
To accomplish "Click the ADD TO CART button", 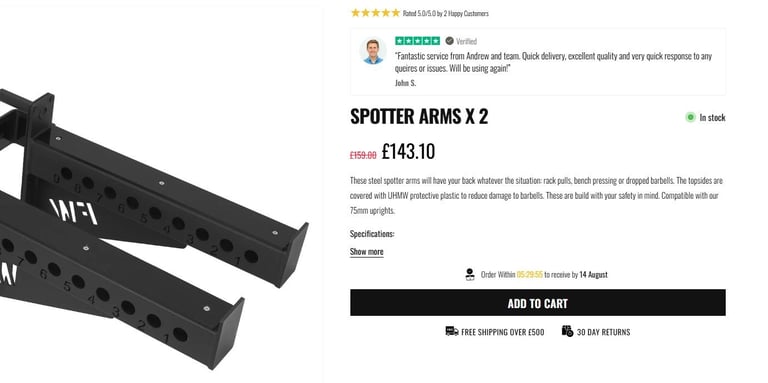I will (x=537, y=303).
